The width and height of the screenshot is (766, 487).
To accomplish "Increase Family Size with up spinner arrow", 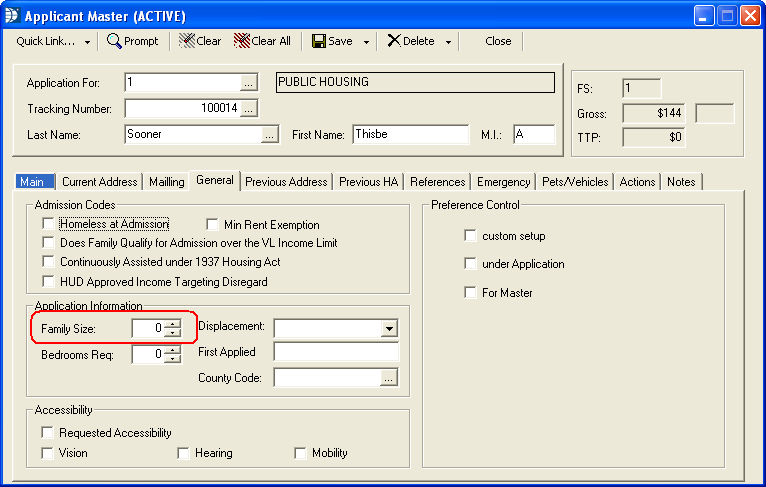I will click(173, 323).
